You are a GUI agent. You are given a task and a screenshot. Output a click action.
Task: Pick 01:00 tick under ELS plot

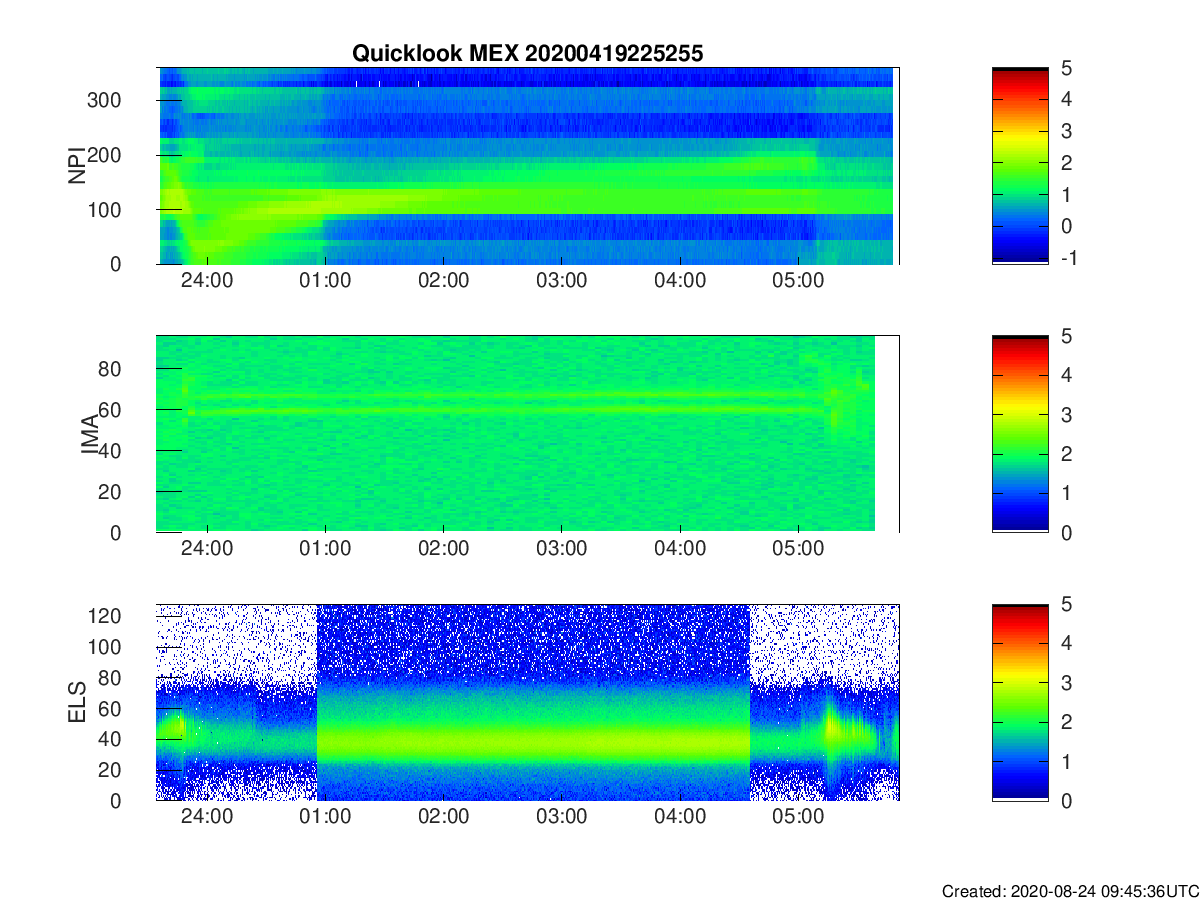pos(325,817)
